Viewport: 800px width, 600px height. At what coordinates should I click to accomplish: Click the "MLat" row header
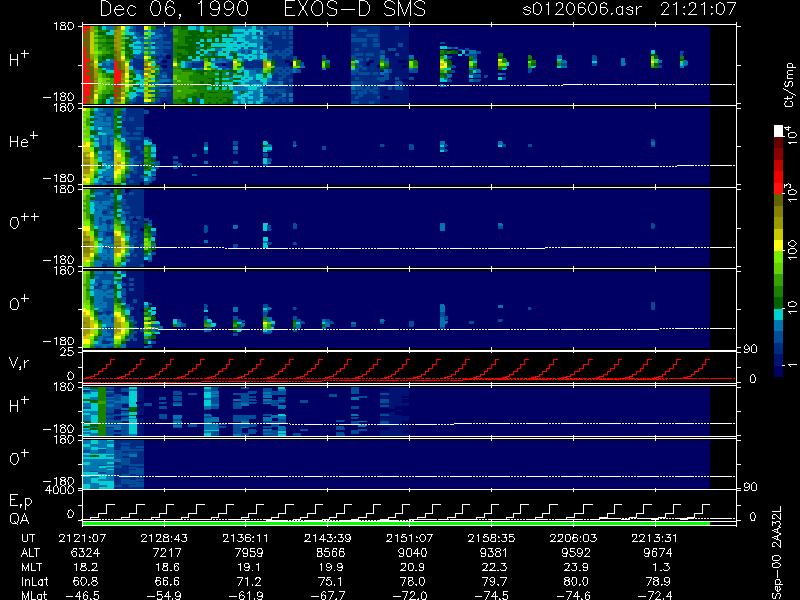point(35,595)
